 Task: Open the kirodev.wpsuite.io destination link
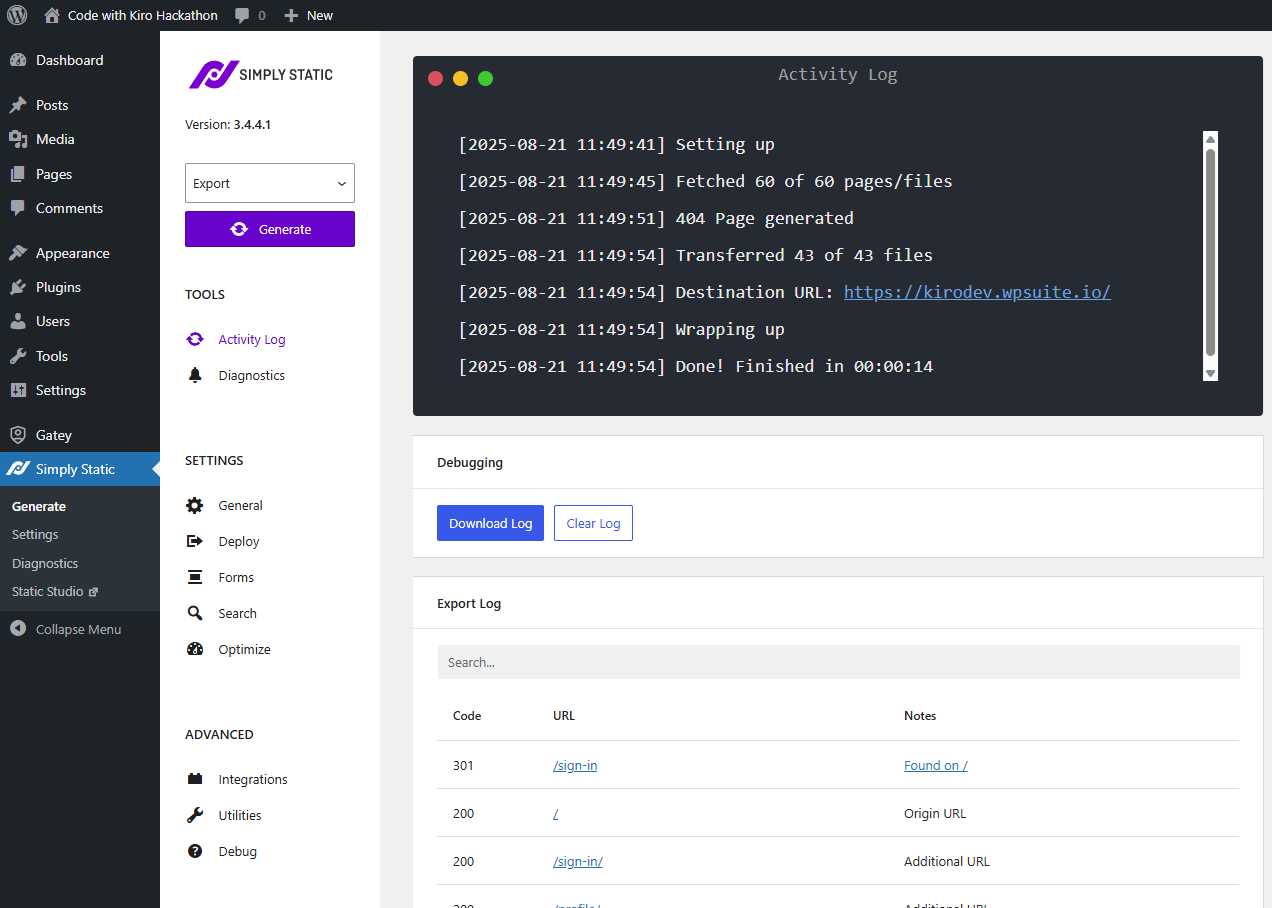(x=977, y=292)
